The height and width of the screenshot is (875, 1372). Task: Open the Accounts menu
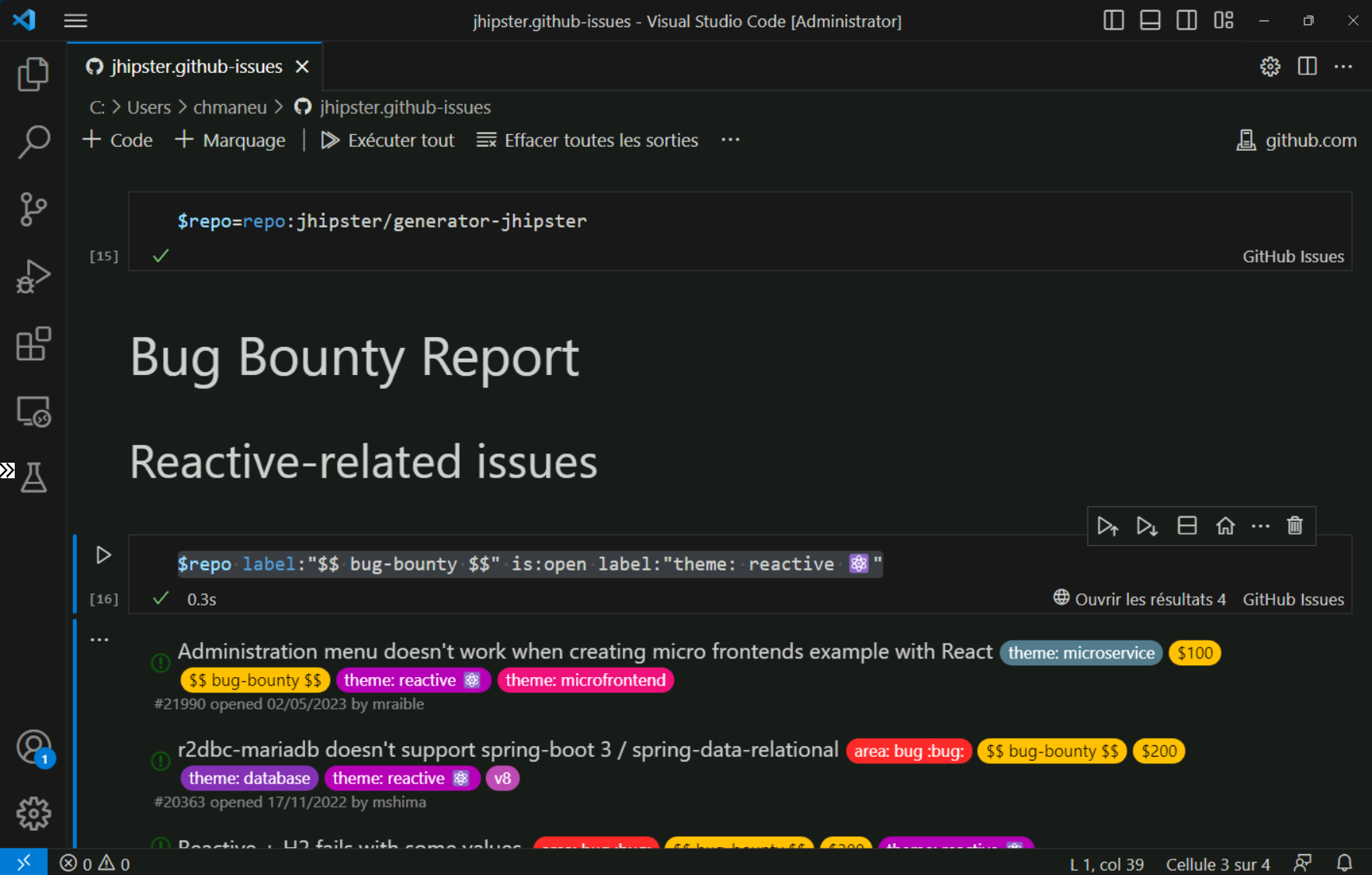point(33,748)
